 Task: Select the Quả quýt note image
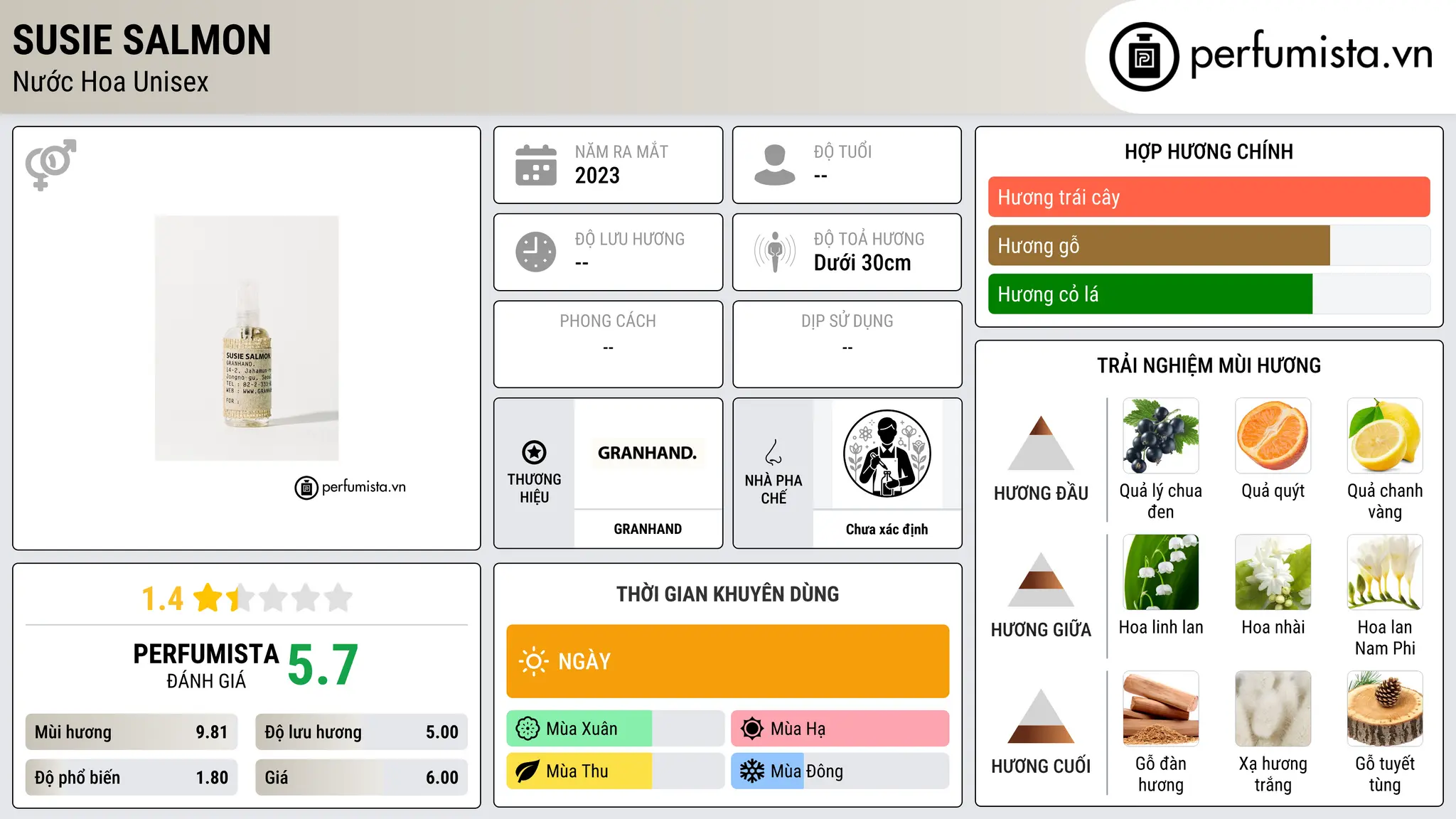point(1273,436)
